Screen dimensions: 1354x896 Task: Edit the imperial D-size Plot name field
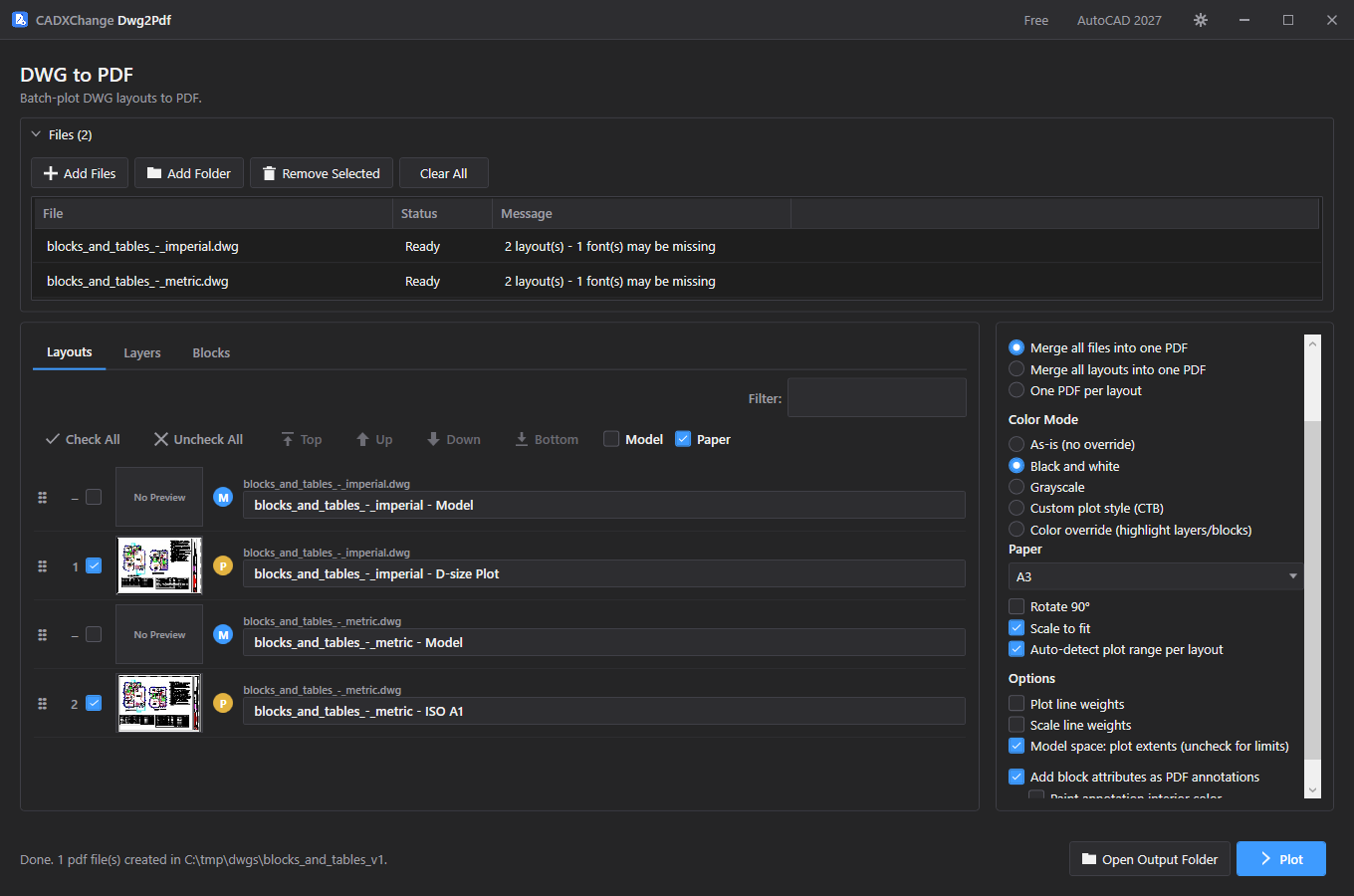coord(604,573)
